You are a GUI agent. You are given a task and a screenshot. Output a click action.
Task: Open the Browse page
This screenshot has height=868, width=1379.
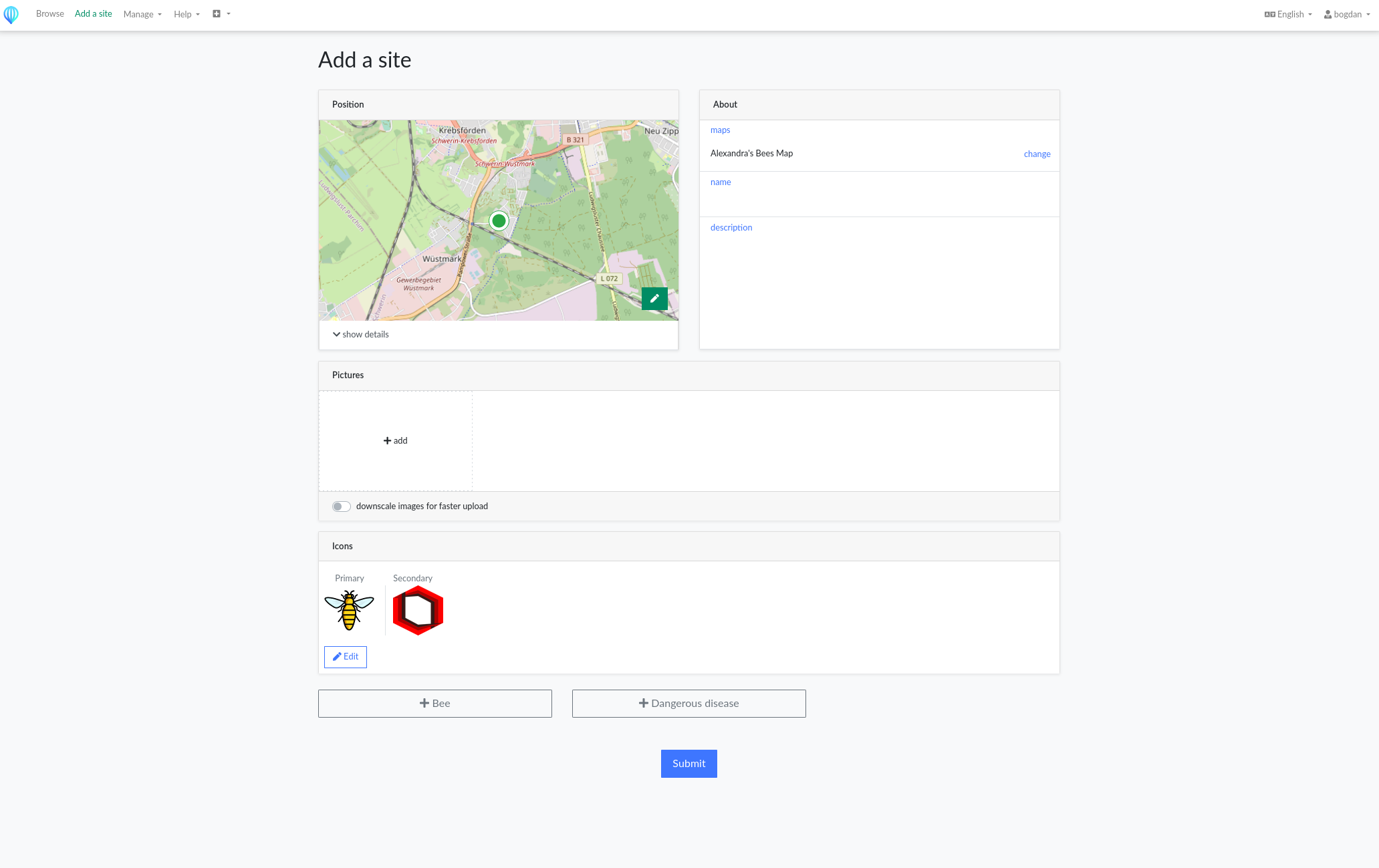(50, 14)
